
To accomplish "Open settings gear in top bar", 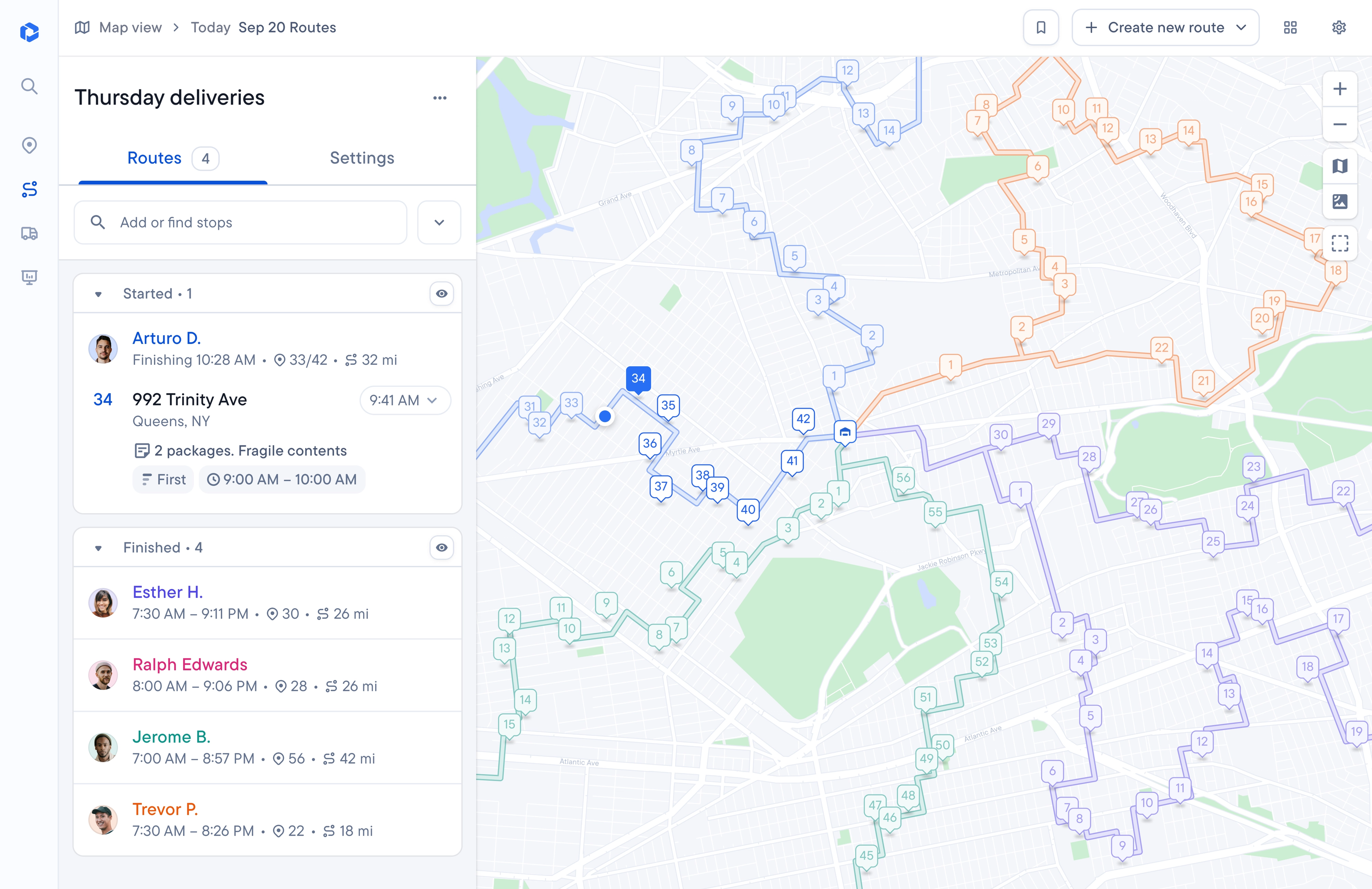I will coord(1338,28).
